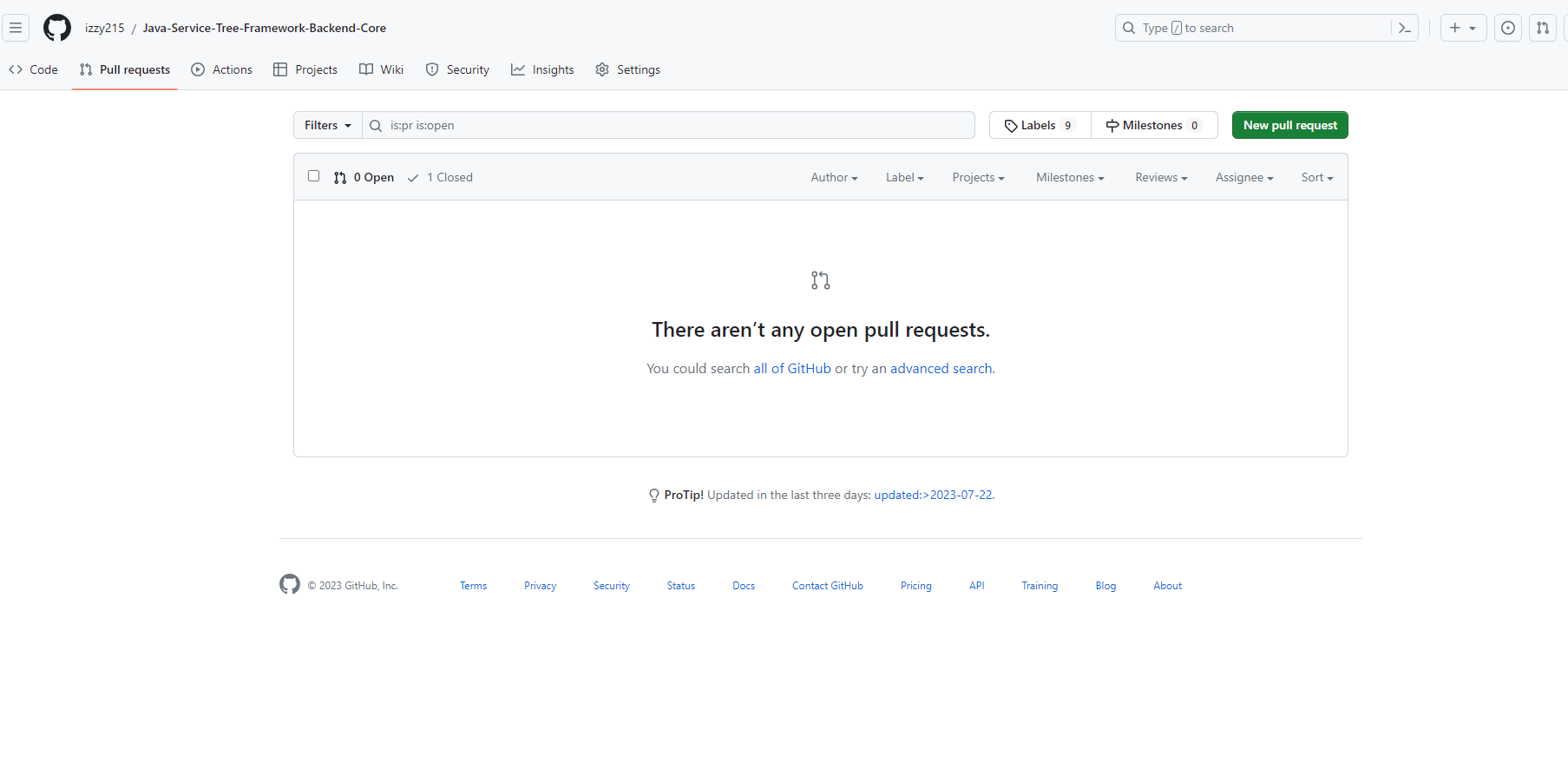This screenshot has height=775, width=1568.
Task: Go to GitHub homepage via Octocat logo
Action: (57, 28)
